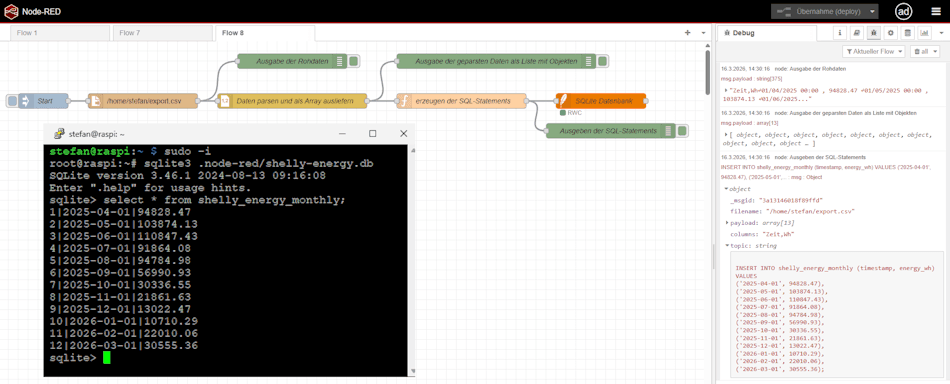Open the deploy options dropdown arrow
Viewport: 950px width, 384px height.
pyautogui.click(x=871, y=12)
